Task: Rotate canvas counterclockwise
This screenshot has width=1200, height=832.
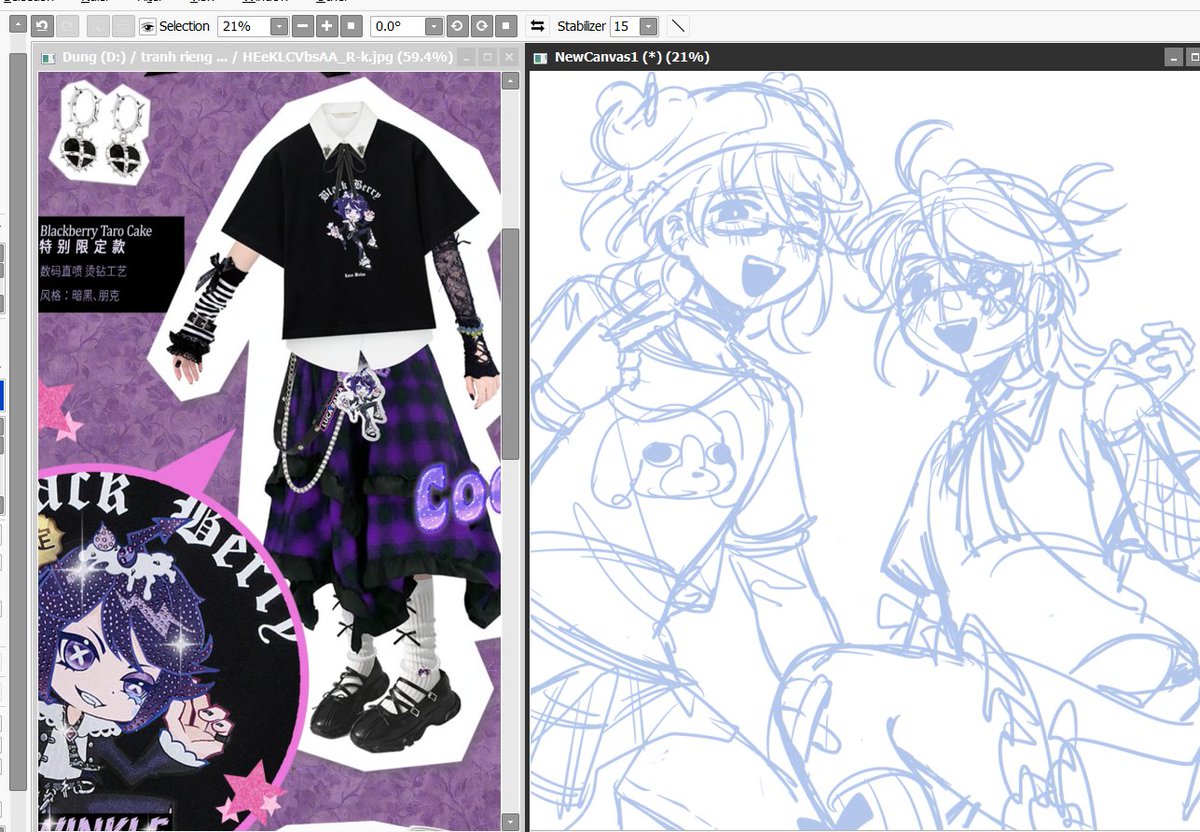Action: (457, 26)
